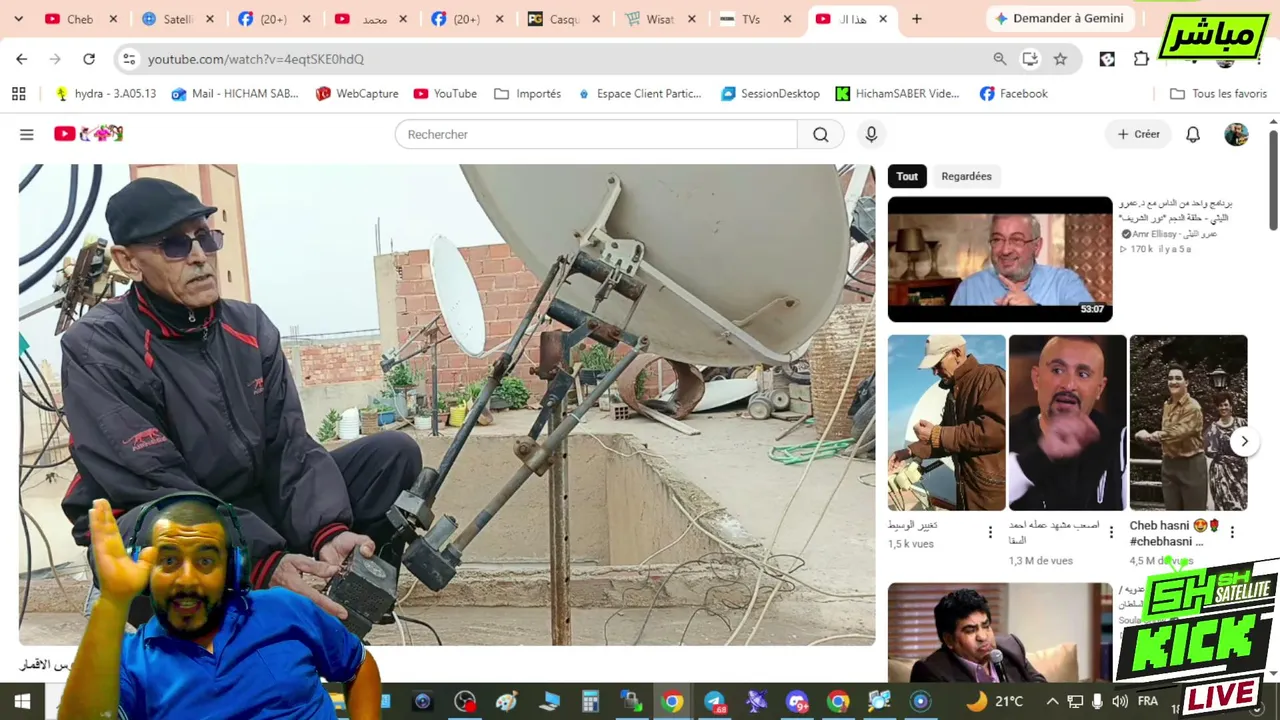Open the SessionDesktop bookmark
The image size is (1280, 720).
tap(770, 94)
